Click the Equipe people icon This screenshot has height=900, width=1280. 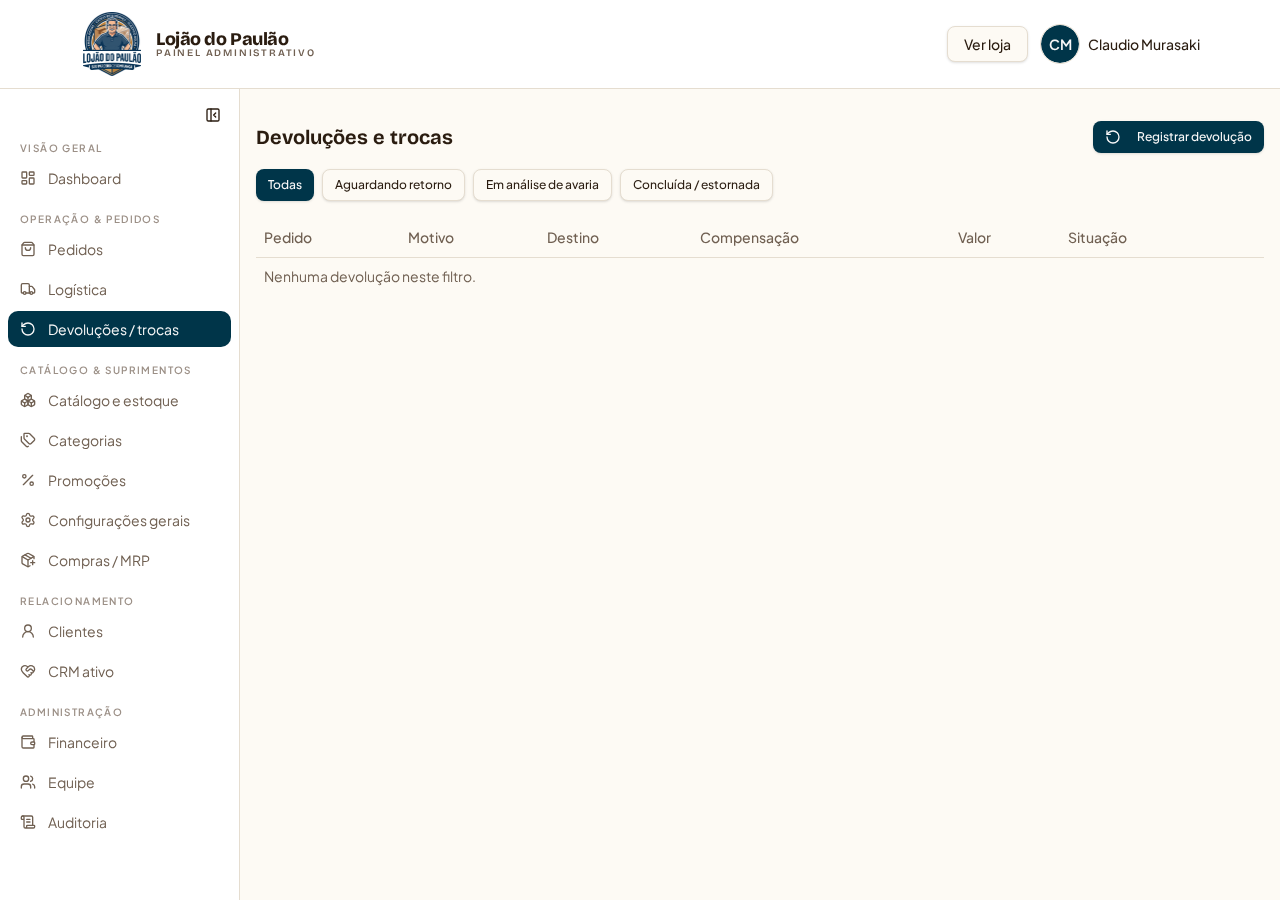[x=28, y=782]
